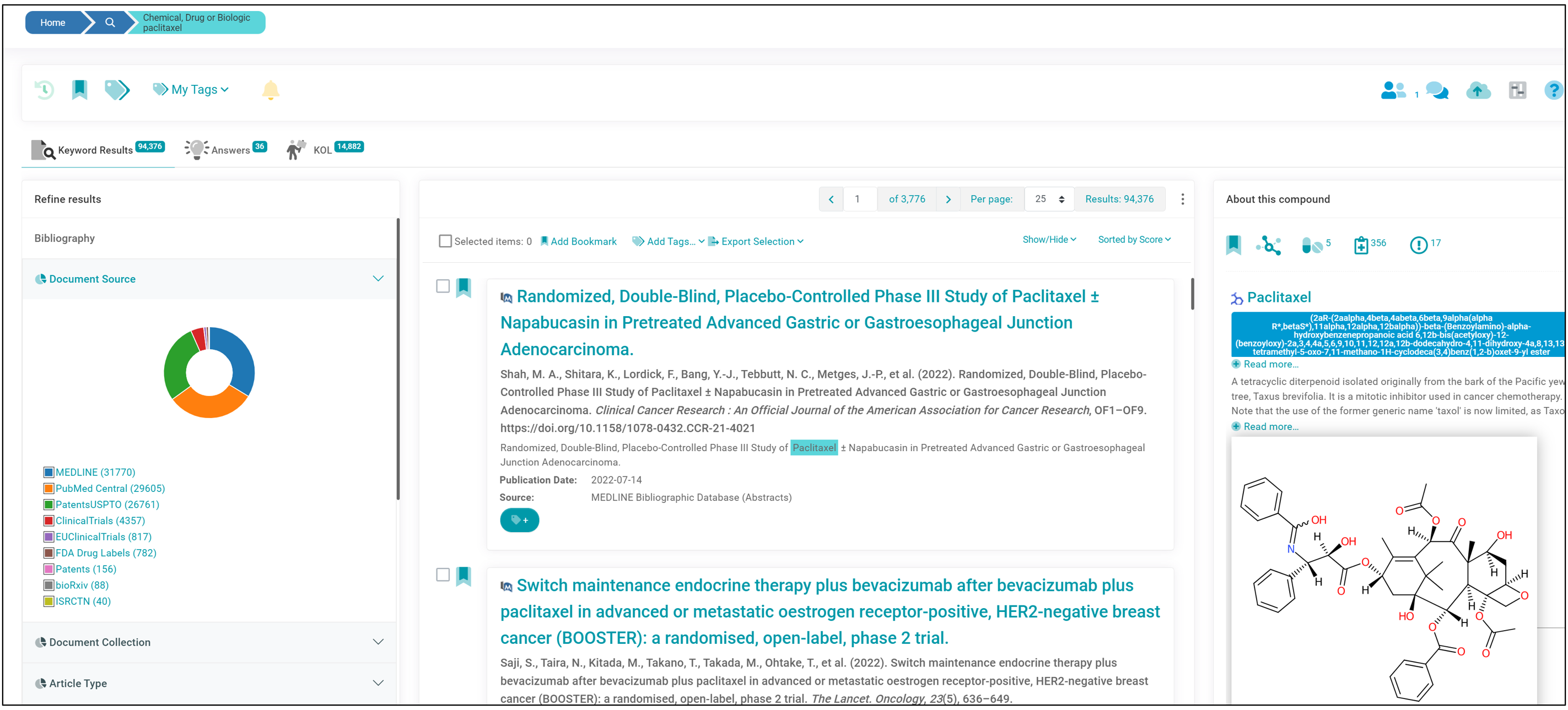Click the orange PubMed Central donut segment
Viewport: 1568px width, 710px height.
pyautogui.click(x=210, y=405)
